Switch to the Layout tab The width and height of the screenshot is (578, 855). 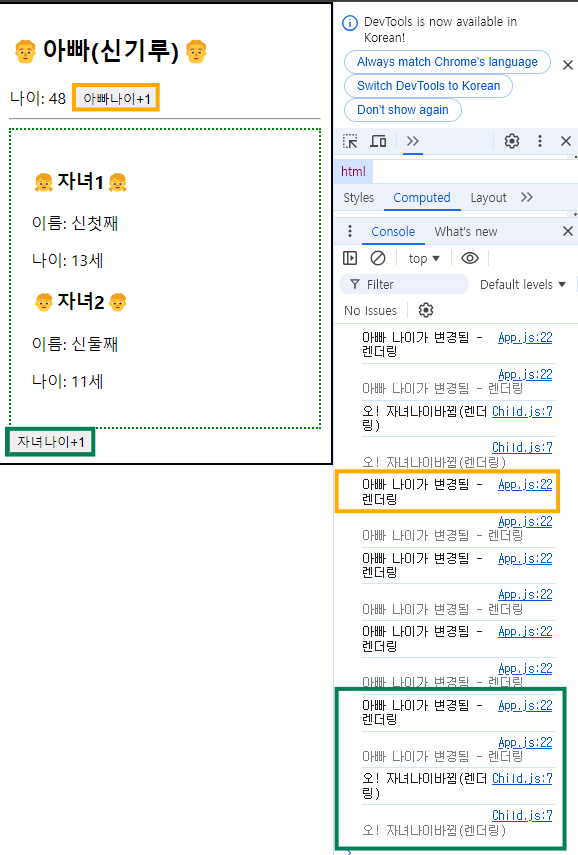[x=489, y=197]
